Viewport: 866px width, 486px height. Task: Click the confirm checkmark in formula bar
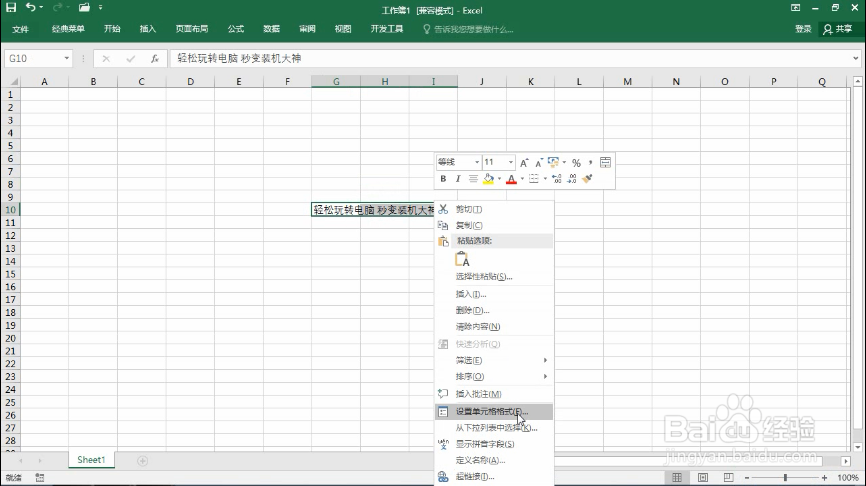pyautogui.click(x=130, y=59)
